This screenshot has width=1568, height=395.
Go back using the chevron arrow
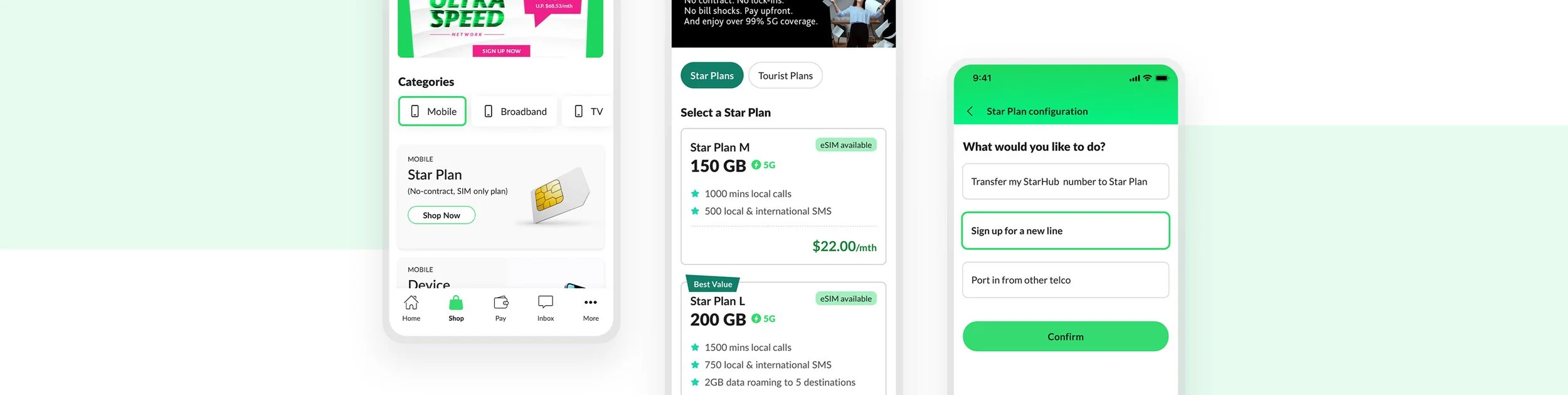(970, 111)
